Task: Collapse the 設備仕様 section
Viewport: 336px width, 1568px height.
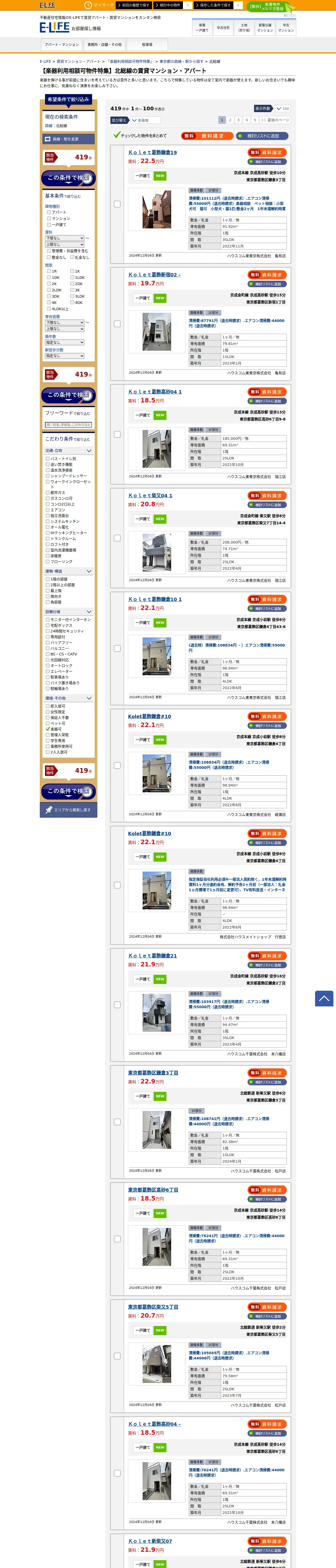Action: (68, 612)
